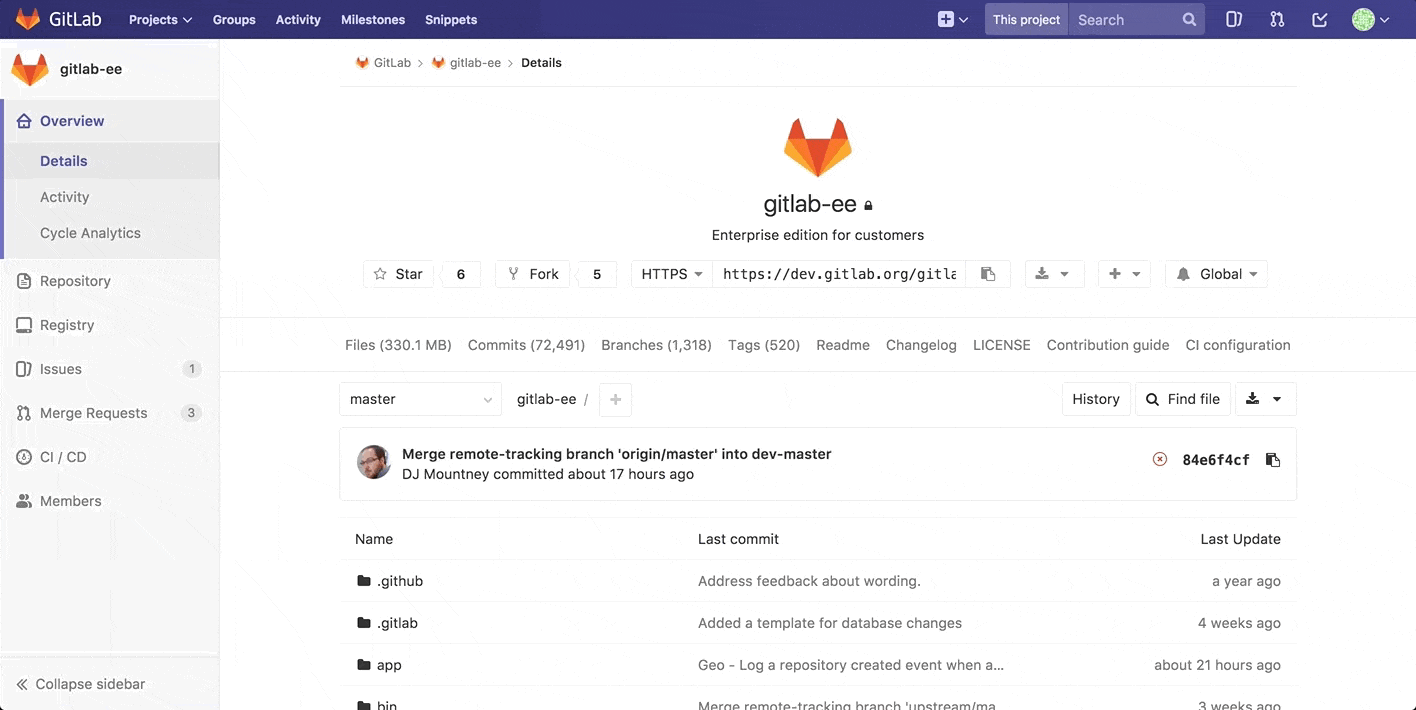Image resolution: width=1416 pixels, height=710 pixels.
Task: Open the CI / CD section in the sidebar
Action: click(63, 457)
